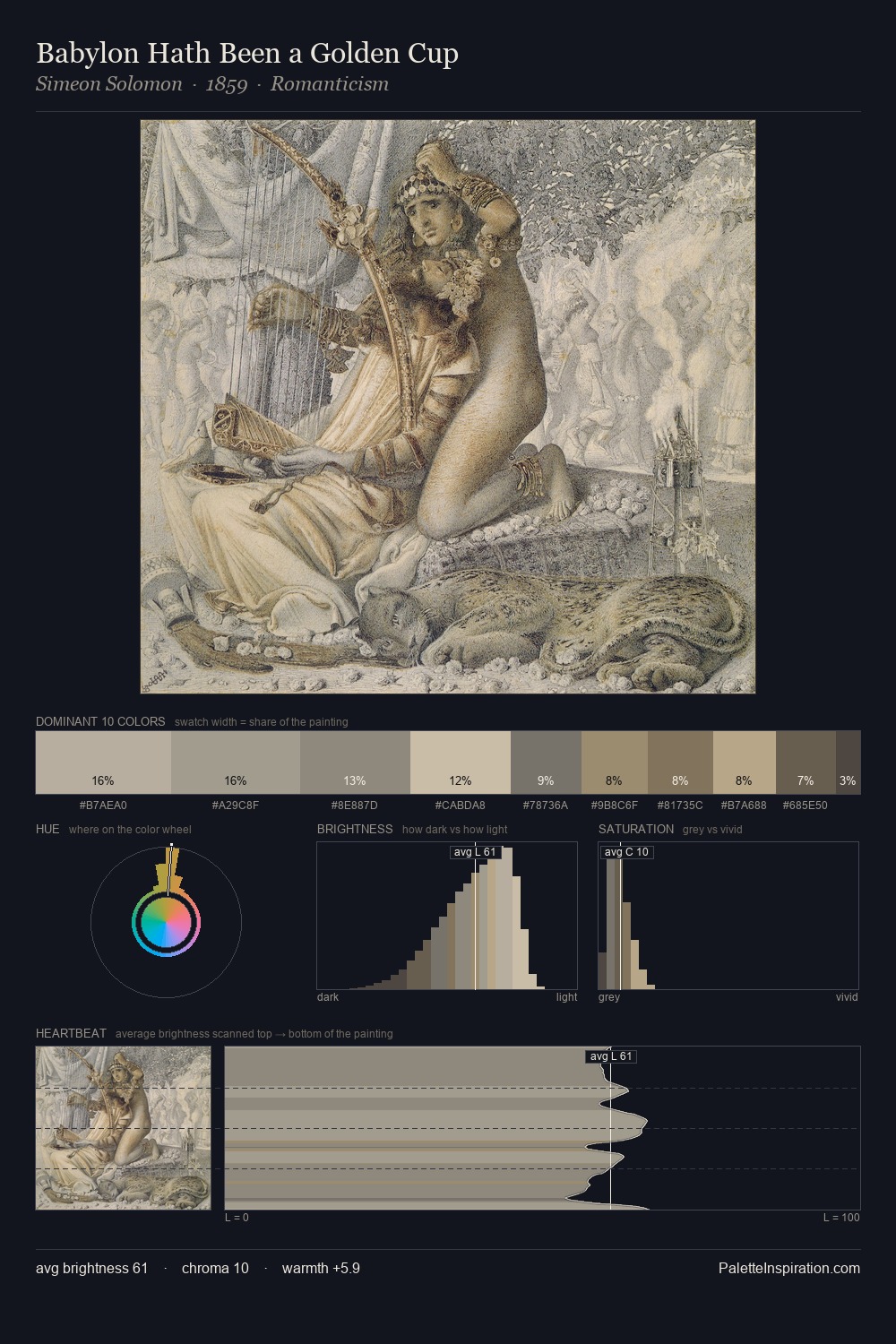Click the 'light' axis label

(x=566, y=997)
